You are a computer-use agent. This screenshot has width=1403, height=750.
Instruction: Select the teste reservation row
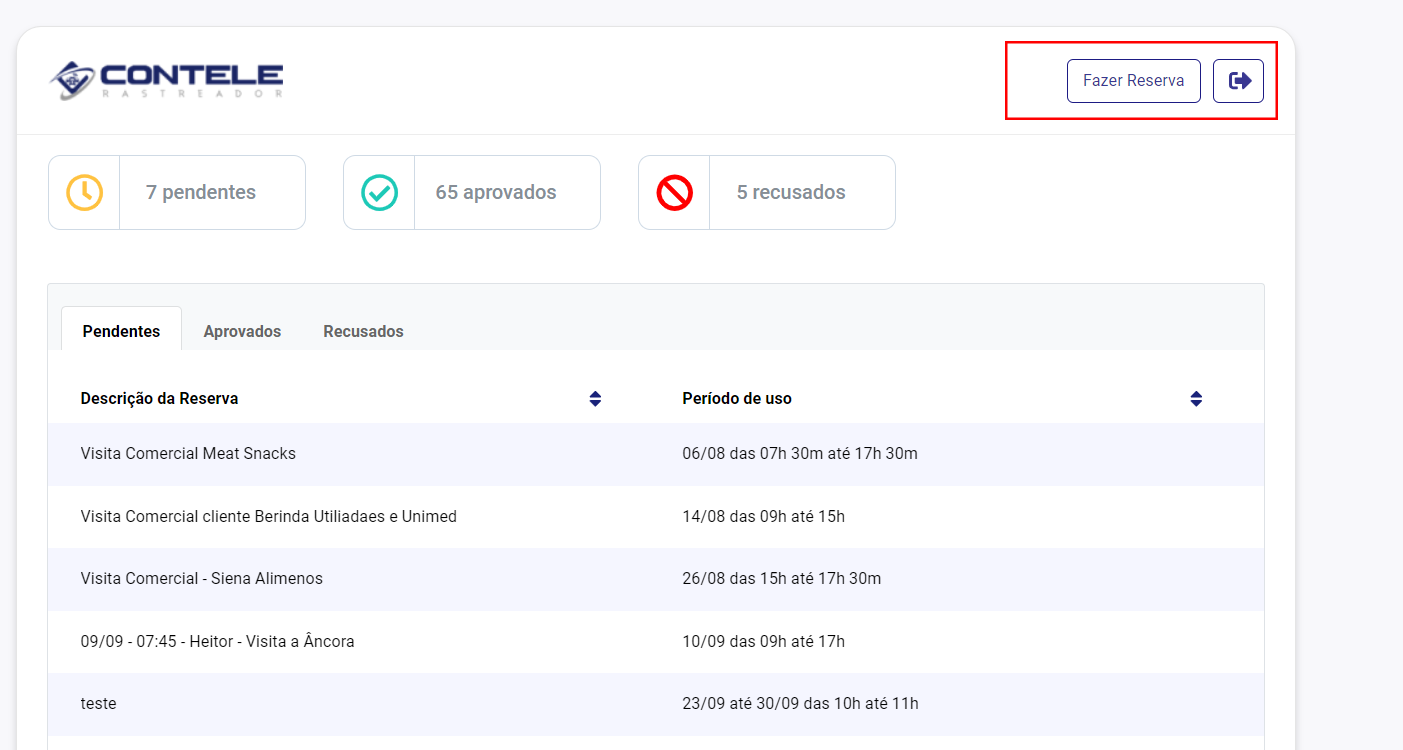coord(99,704)
